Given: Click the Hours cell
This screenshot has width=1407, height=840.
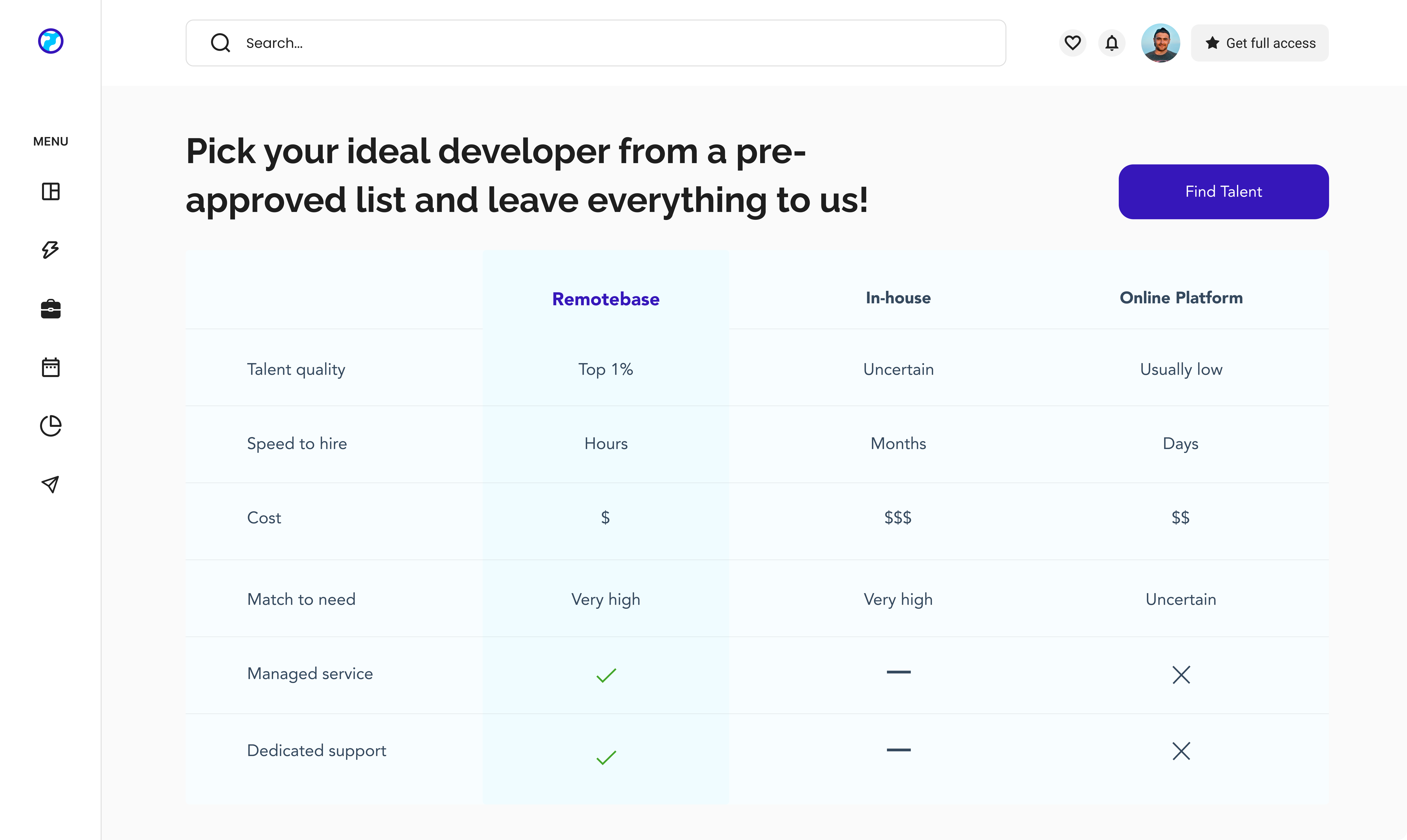Looking at the screenshot, I should (x=606, y=443).
